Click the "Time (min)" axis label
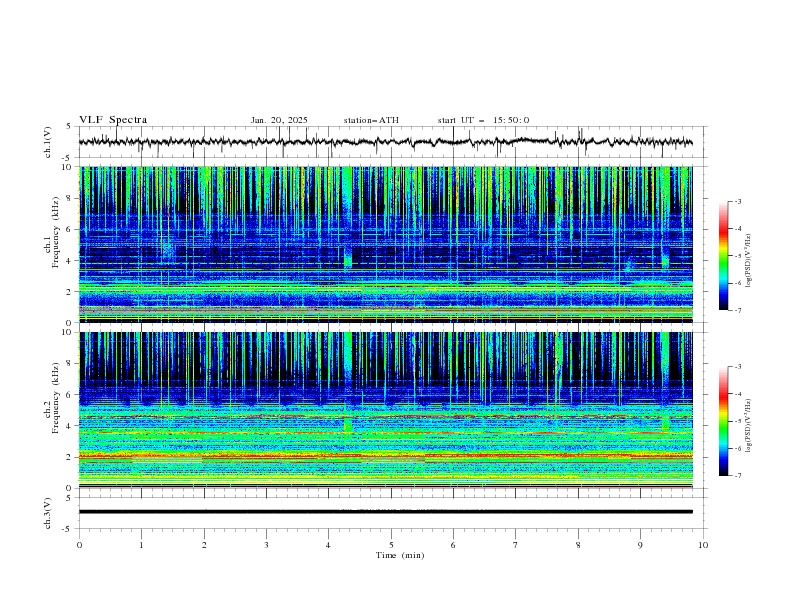792x612 pixels. coord(400,555)
